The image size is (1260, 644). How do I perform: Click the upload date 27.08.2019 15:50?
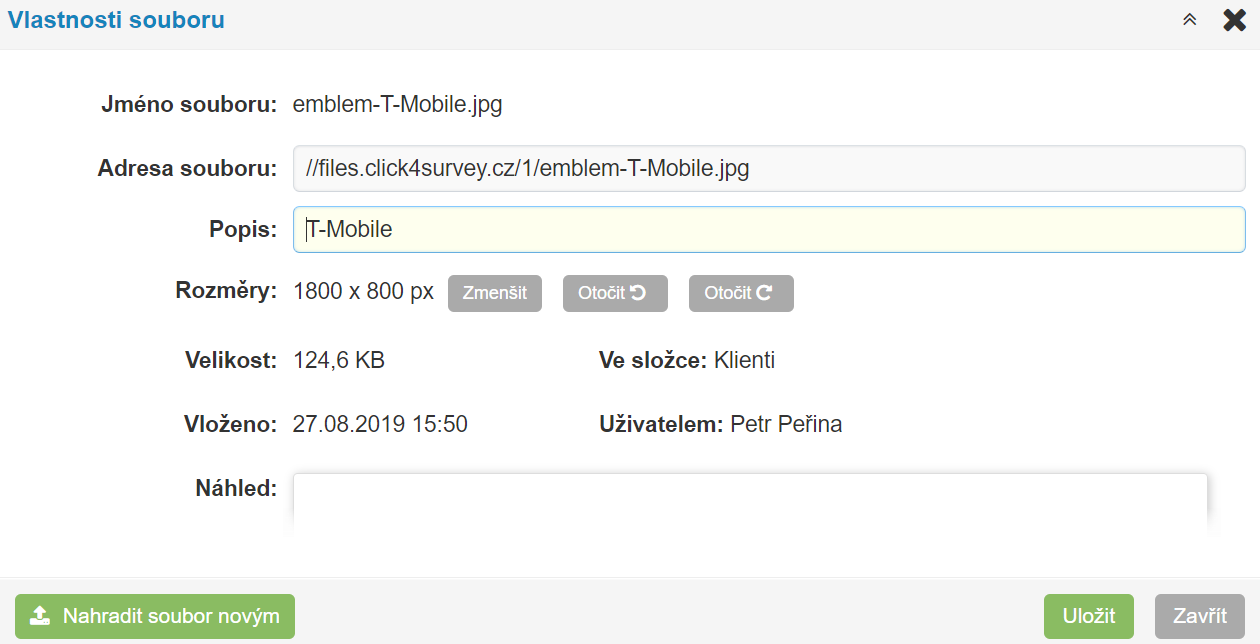pyautogui.click(x=380, y=424)
